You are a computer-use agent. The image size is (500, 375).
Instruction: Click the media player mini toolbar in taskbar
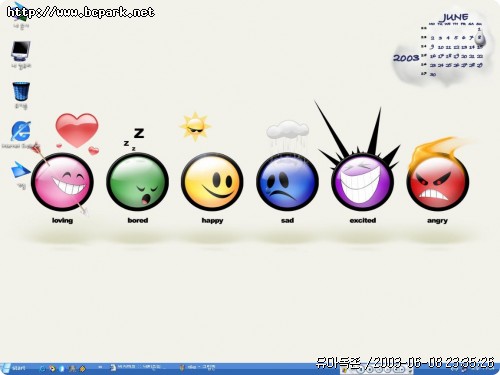(x=377, y=370)
